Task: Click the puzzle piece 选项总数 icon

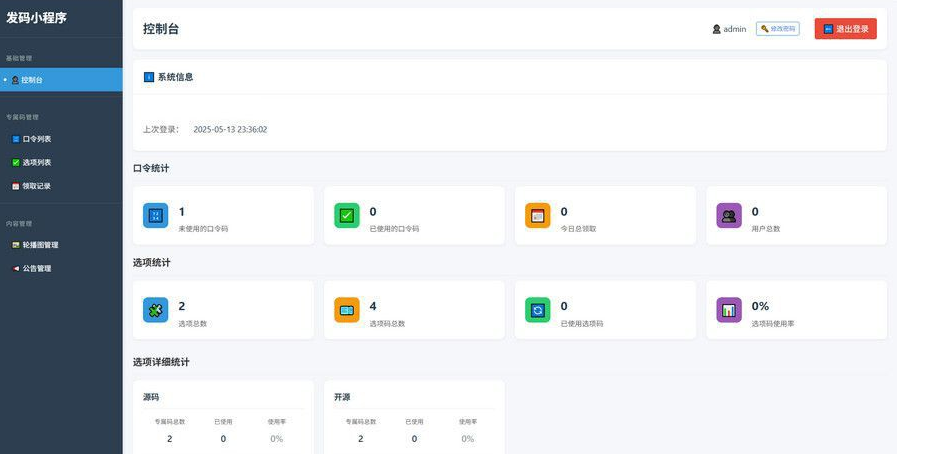Action: pos(155,310)
